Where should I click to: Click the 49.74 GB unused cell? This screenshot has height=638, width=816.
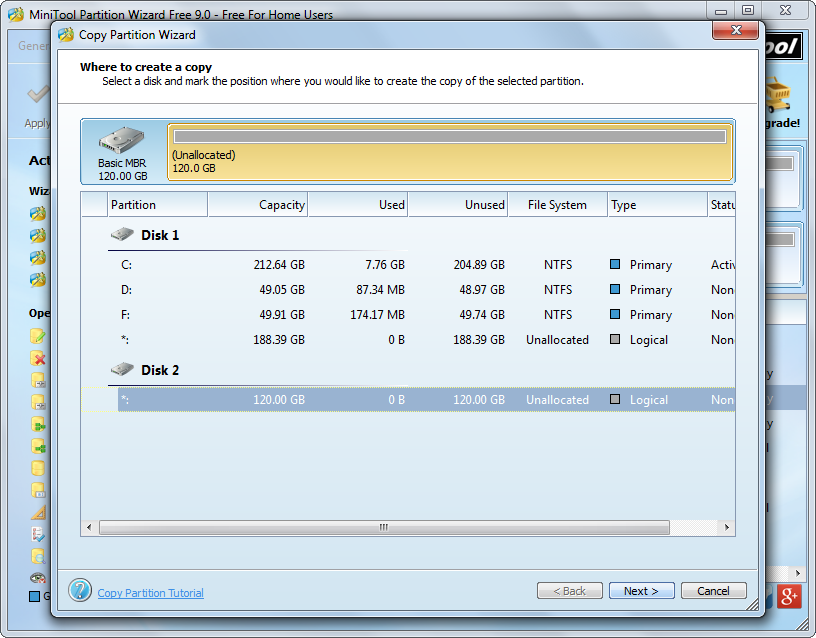pyautogui.click(x=482, y=314)
